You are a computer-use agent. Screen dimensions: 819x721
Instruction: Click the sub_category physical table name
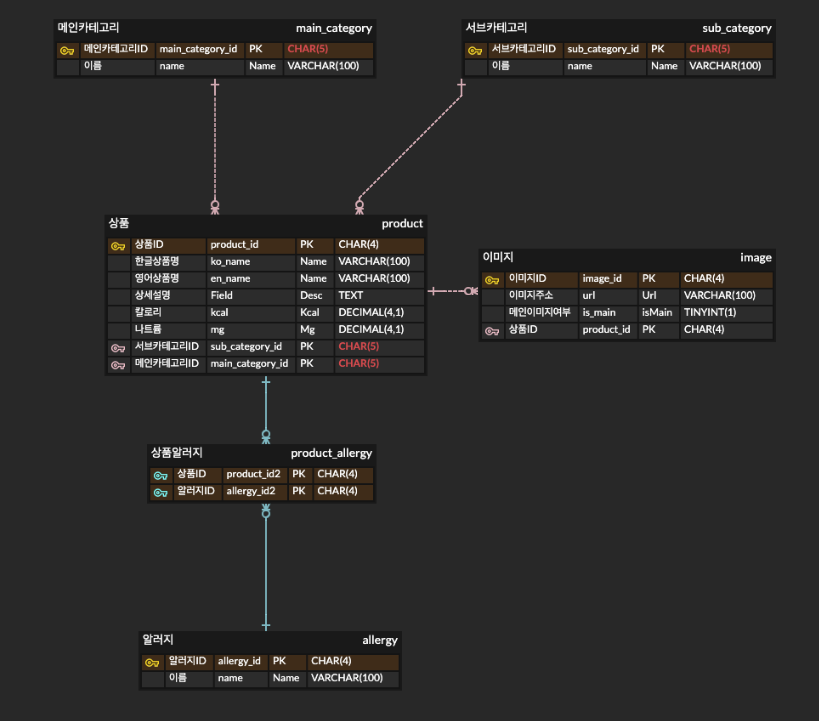point(736,28)
